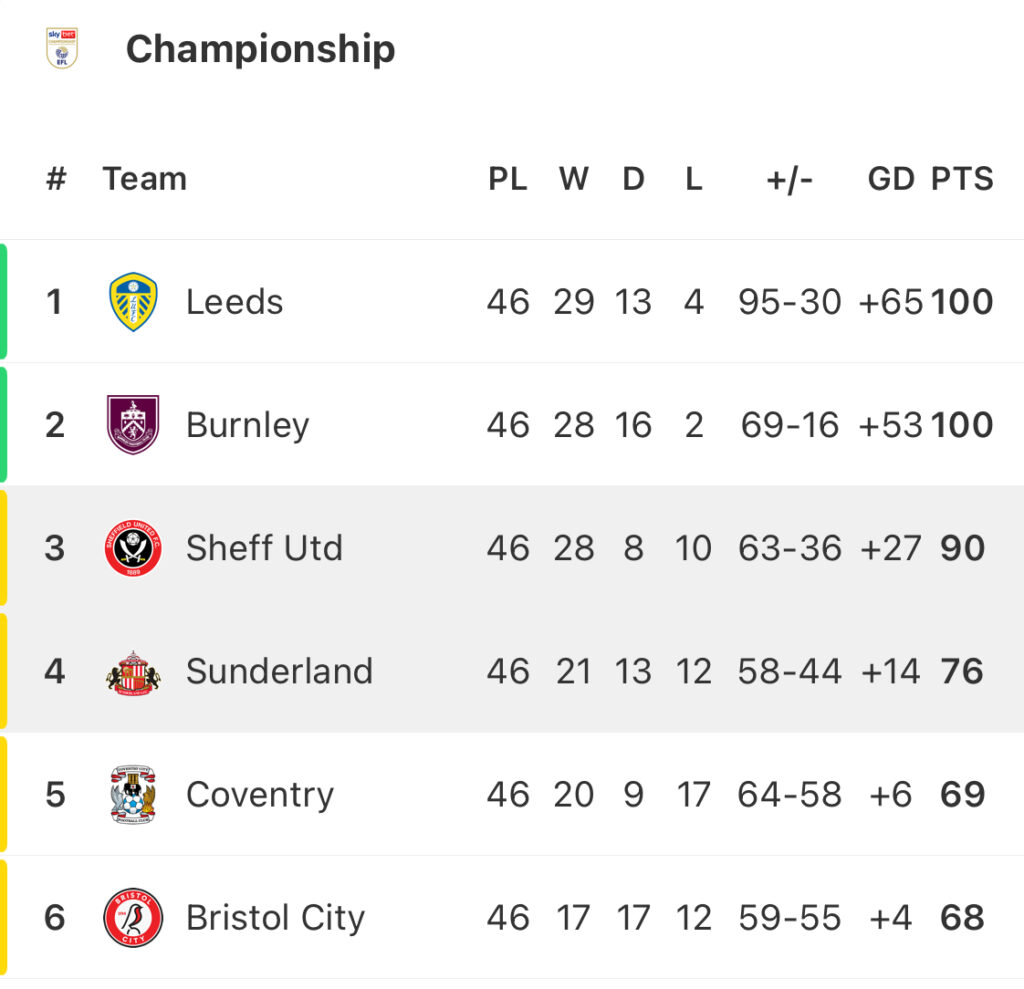The height and width of the screenshot is (989, 1024).
Task: Click the +/- goals column header
Action: coord(790,180)
